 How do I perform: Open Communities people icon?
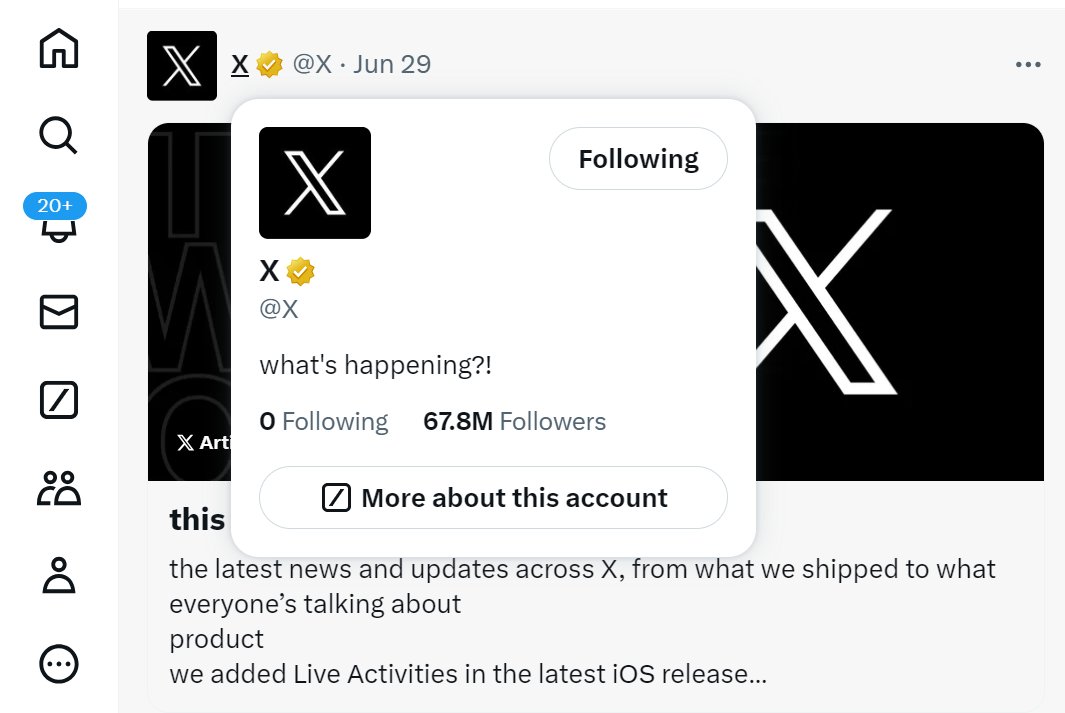pos(58,489)
